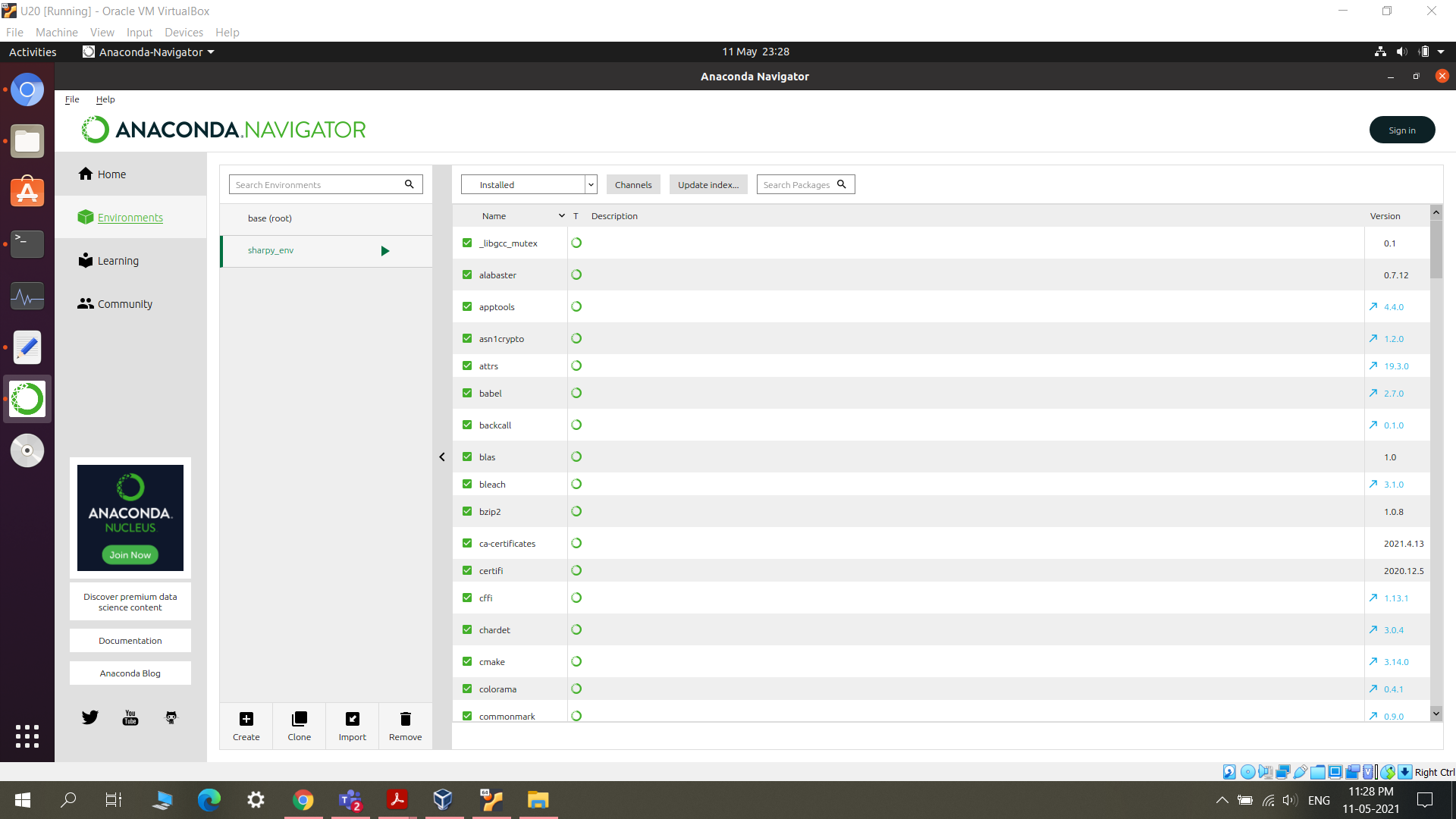
Task: Open the YouTube icon in sidebar
Action: (x=130, y=717)
